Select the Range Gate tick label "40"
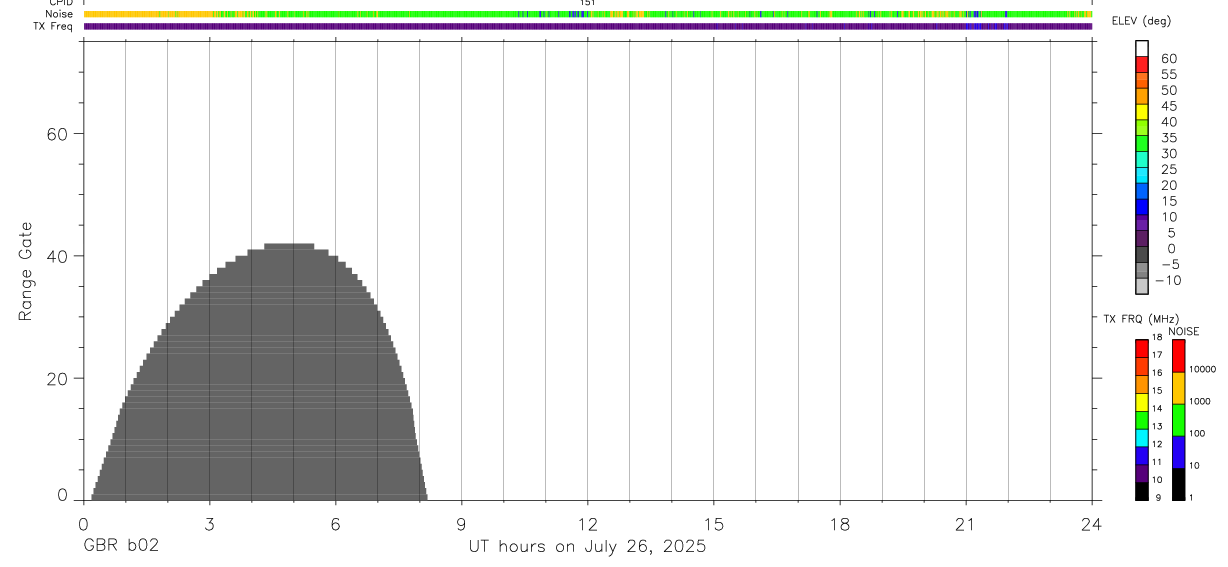Viewport: 1228px width, 567px height. [x=56, y=256]
